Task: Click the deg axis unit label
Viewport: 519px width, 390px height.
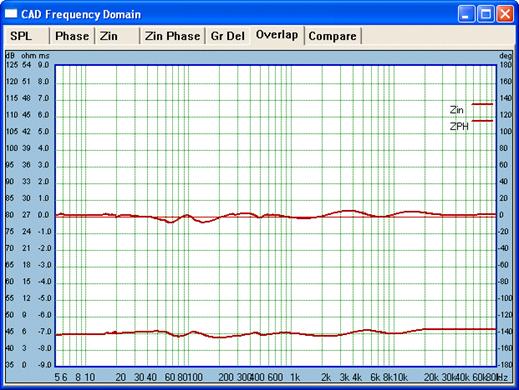Action: point(506,56)
